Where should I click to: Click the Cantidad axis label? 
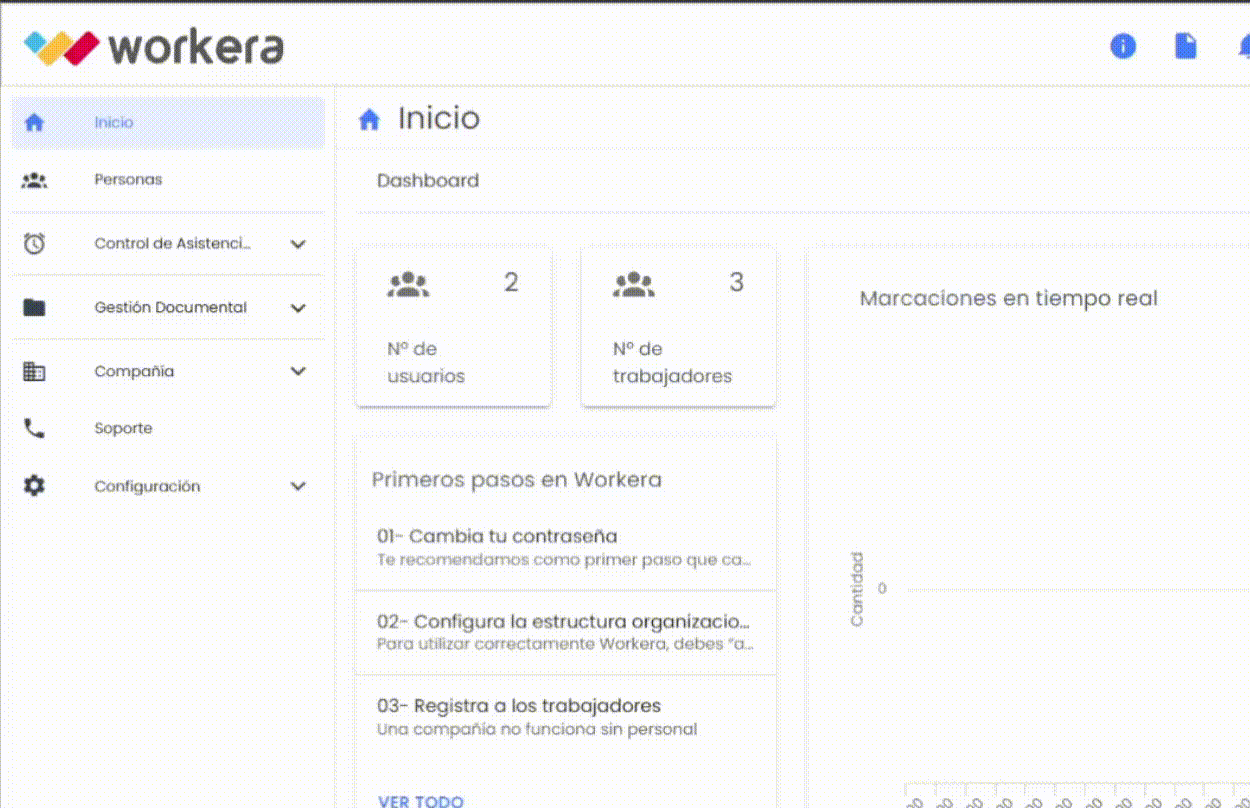pyautogui.click(x=857, y=589)
